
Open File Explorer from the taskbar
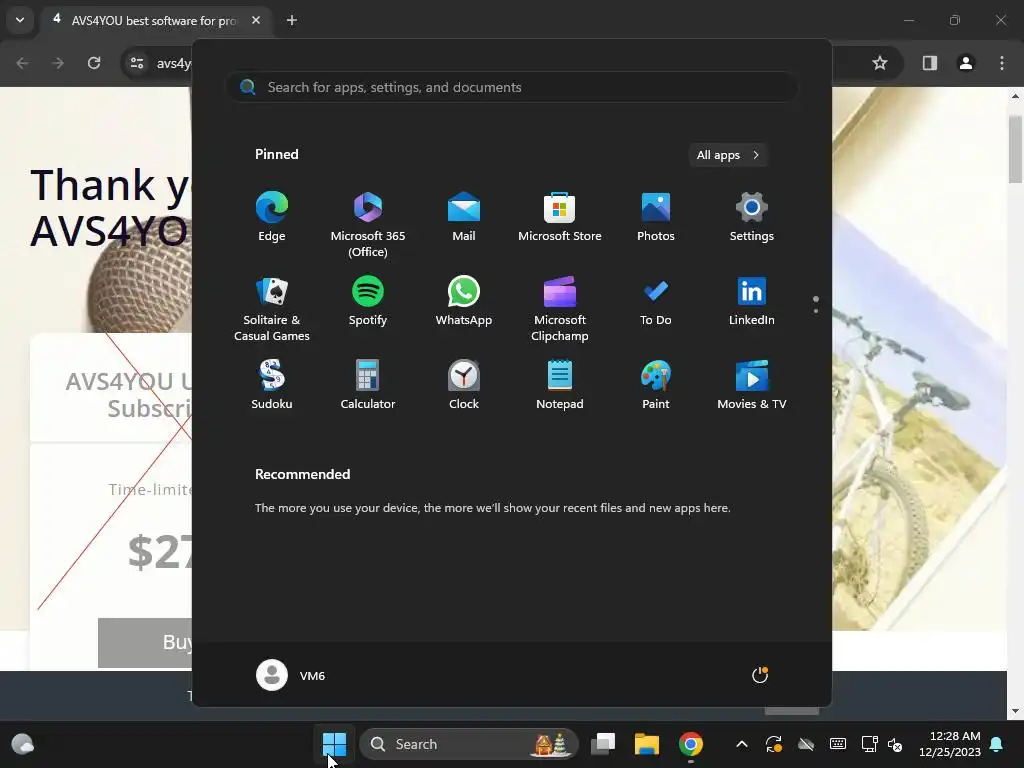coord(647,744)
